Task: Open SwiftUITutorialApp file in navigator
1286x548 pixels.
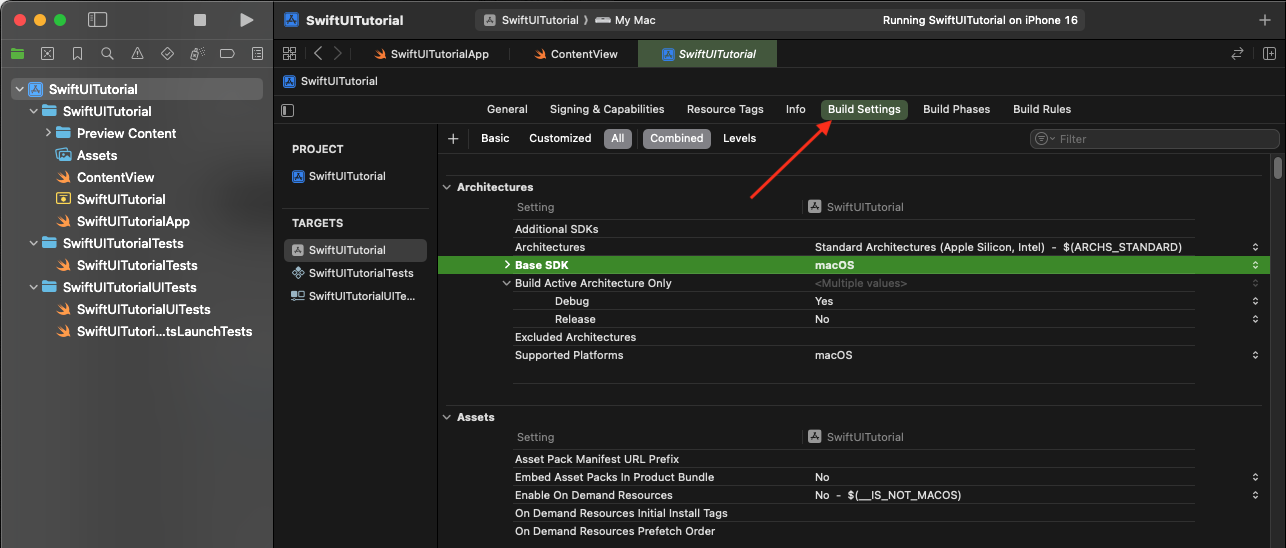Action: [122, 221]
